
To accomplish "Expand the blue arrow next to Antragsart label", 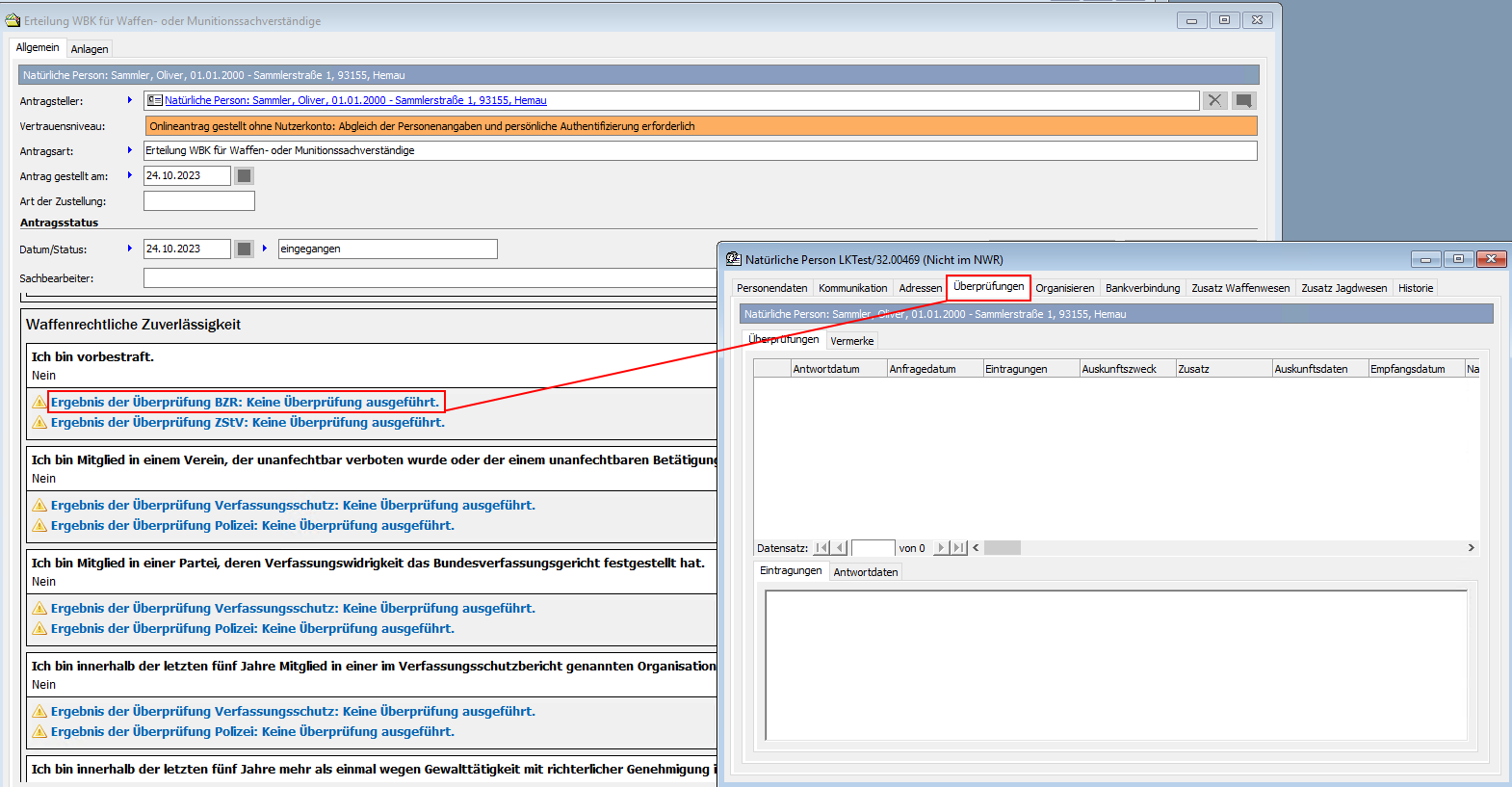I will pos(130,150).
